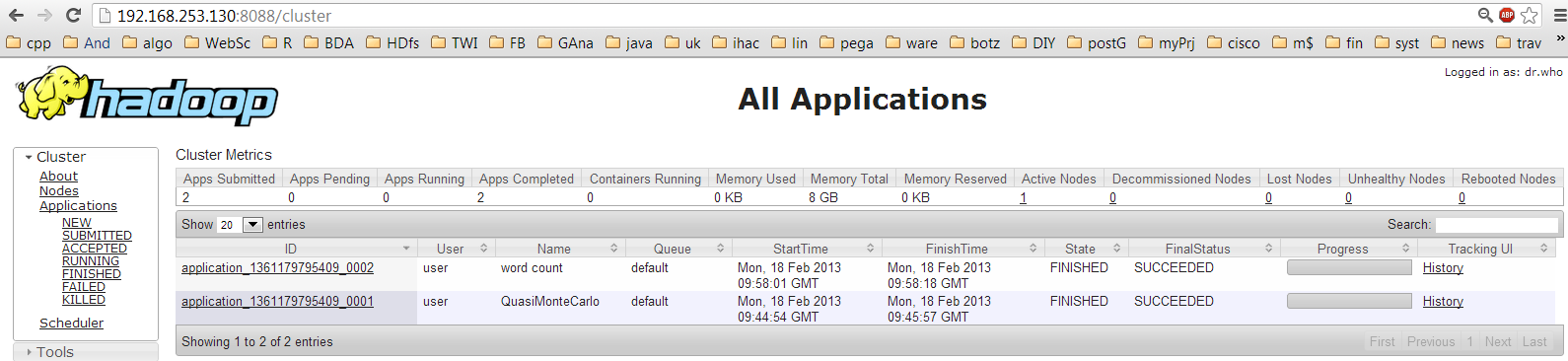Click the zoom magnifier icon in address bar
Screen dimensions: 1568x361
pos(1485,15)
